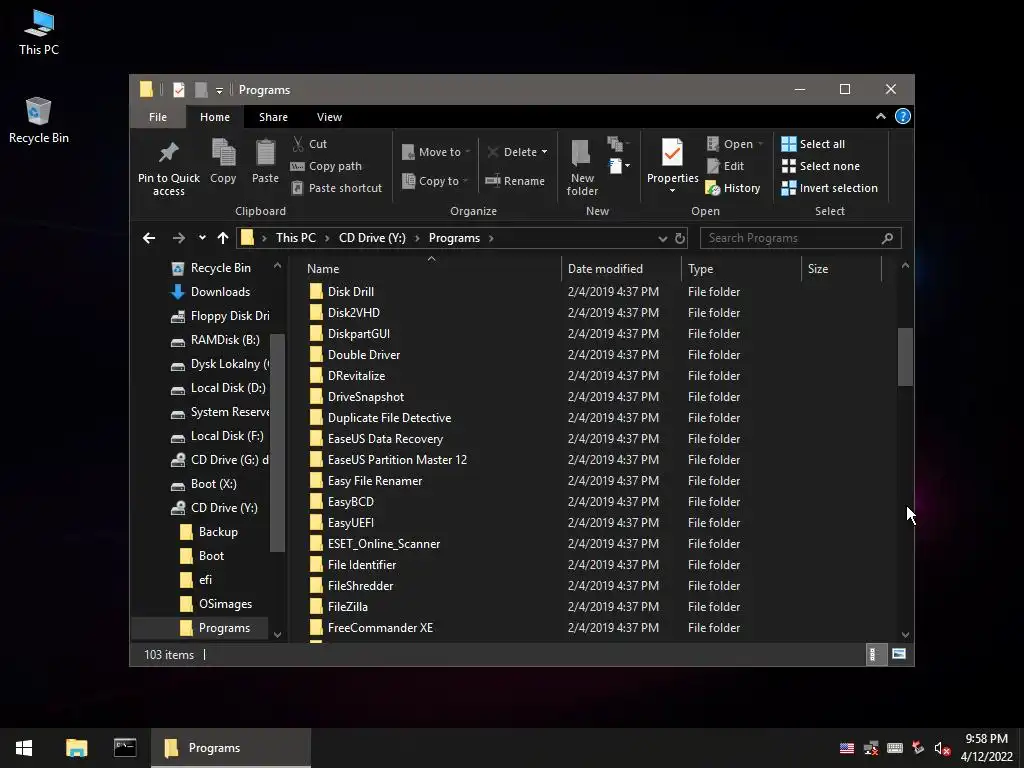Go up one folder level arrow
The height and width of the screenshot is (768, 1024).
point(223,238)
